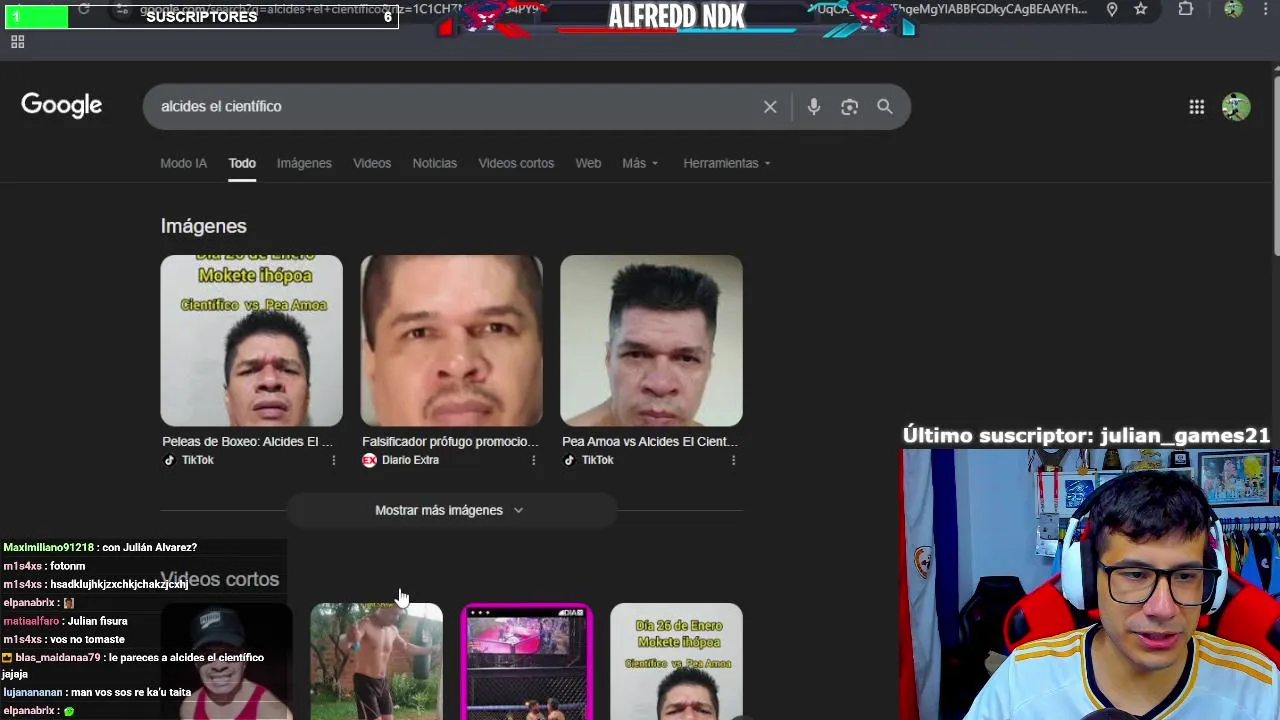Click TikTok source under 'Peleas de Boxeo'
The height and width of the screenshot is (720, 1280).
click(188, 460)
